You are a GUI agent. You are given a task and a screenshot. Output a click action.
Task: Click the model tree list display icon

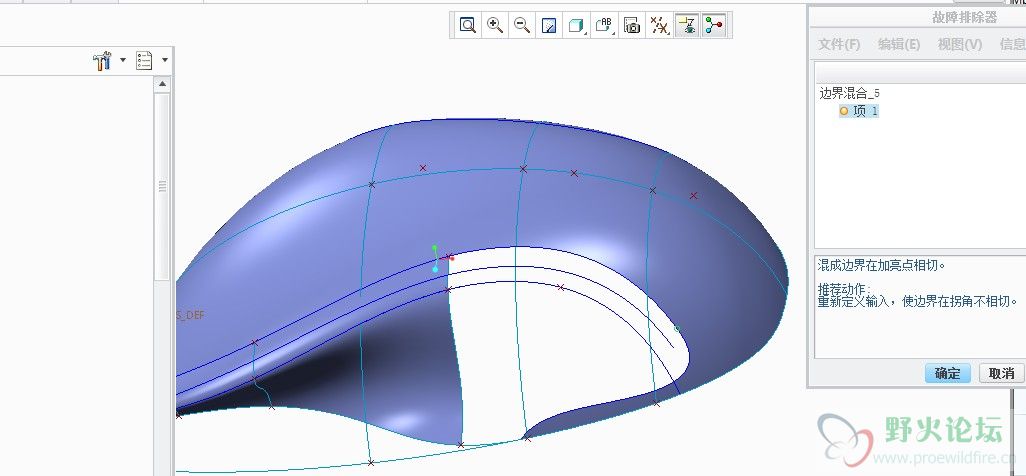[x=144, y=61]
